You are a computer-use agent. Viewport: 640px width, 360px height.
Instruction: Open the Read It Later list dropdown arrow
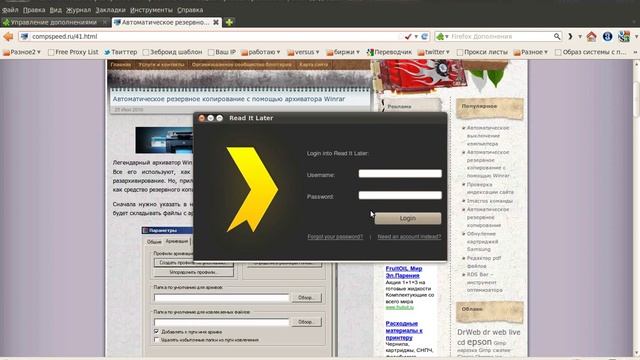[x=416, y=37]
